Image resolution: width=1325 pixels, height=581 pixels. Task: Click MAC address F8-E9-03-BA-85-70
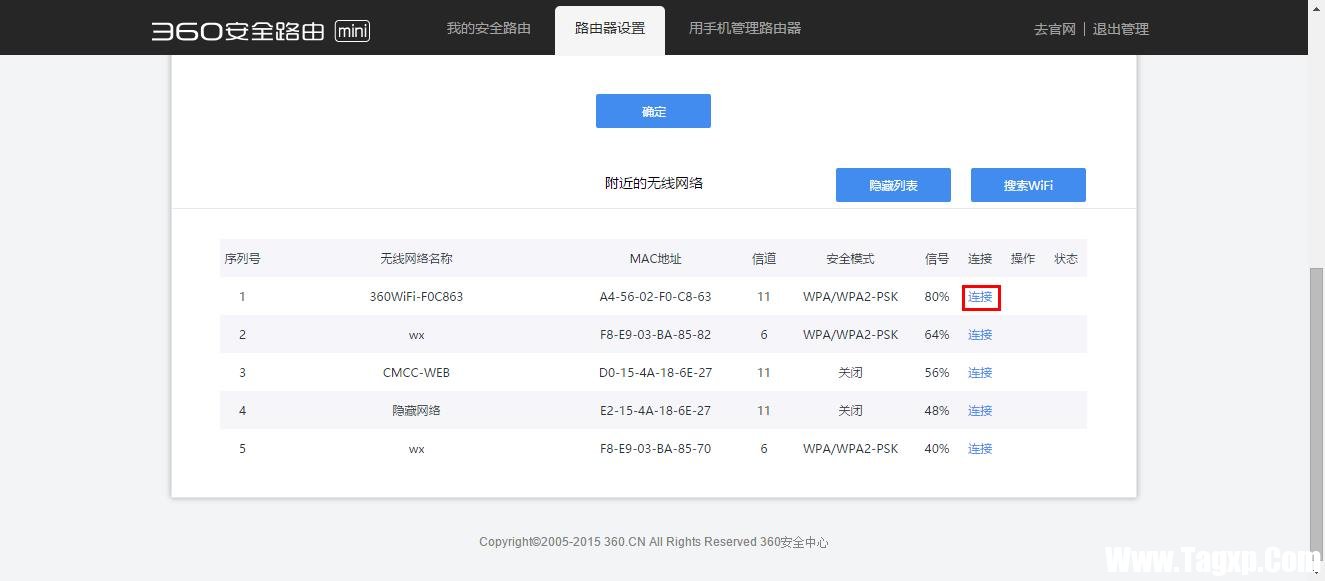point(655,449)
